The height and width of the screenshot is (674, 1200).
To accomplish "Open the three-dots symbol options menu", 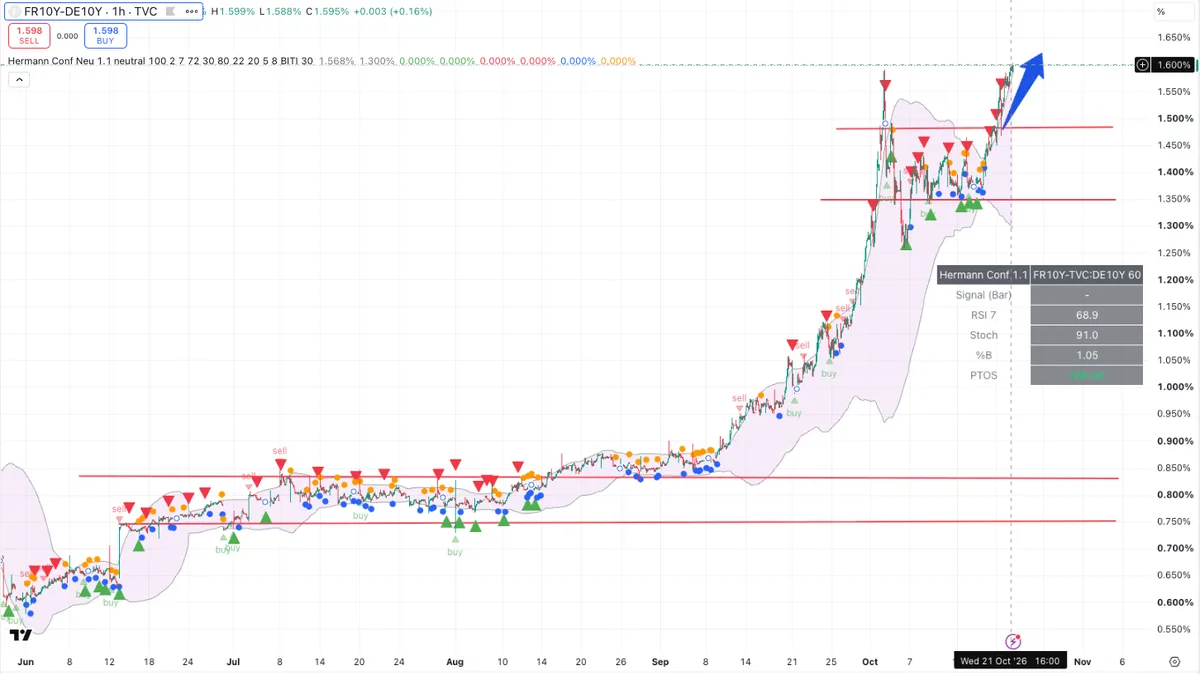I will 190,12.
